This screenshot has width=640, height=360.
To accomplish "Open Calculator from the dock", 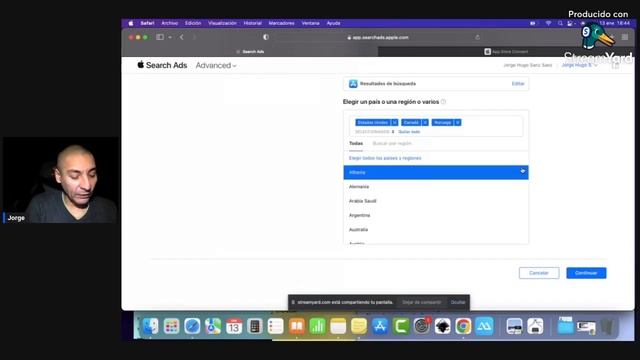I will [x=255, y=326].
